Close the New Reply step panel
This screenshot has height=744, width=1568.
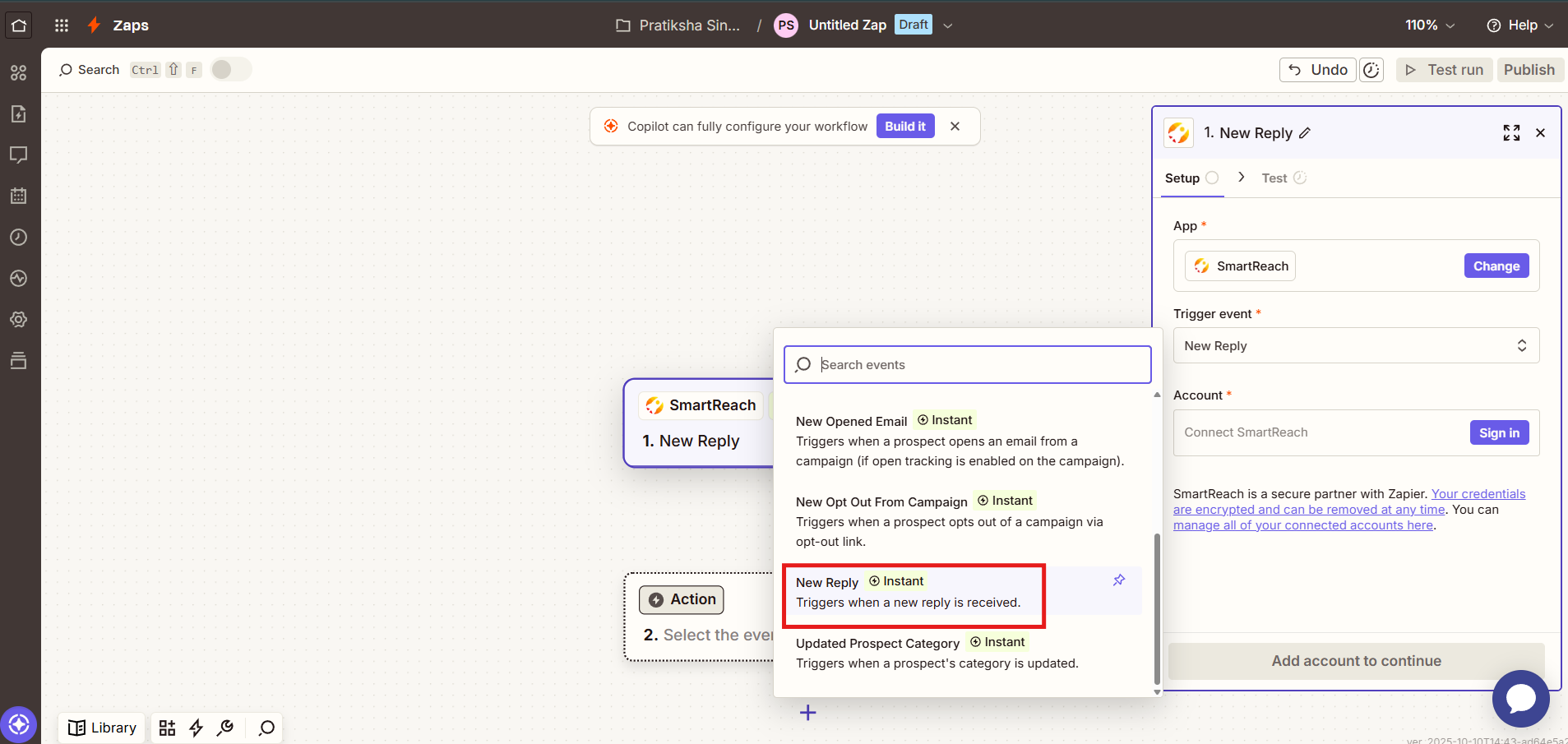(x=1541, y=133)
